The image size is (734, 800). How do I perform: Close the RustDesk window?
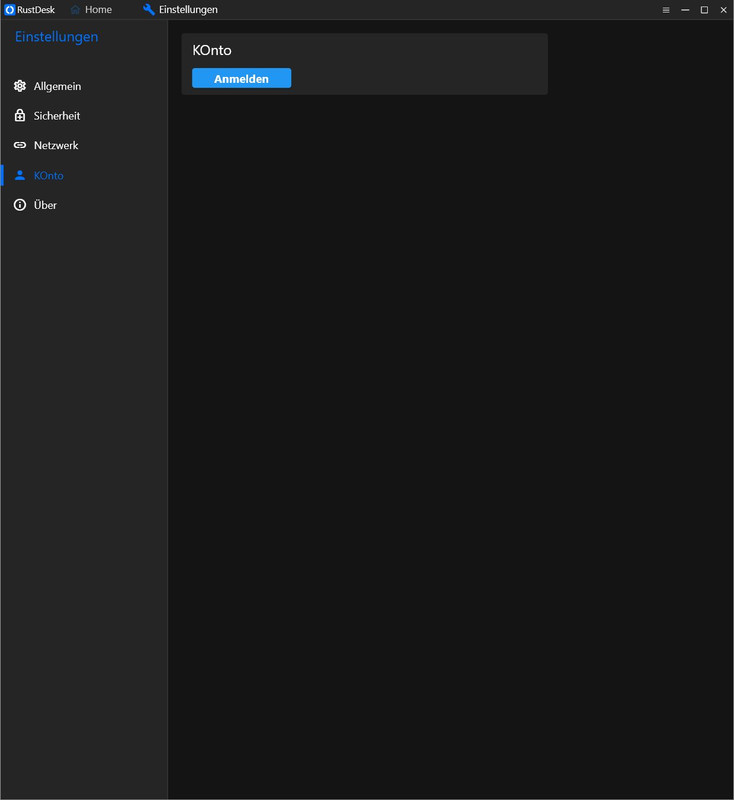pos(723,10)
